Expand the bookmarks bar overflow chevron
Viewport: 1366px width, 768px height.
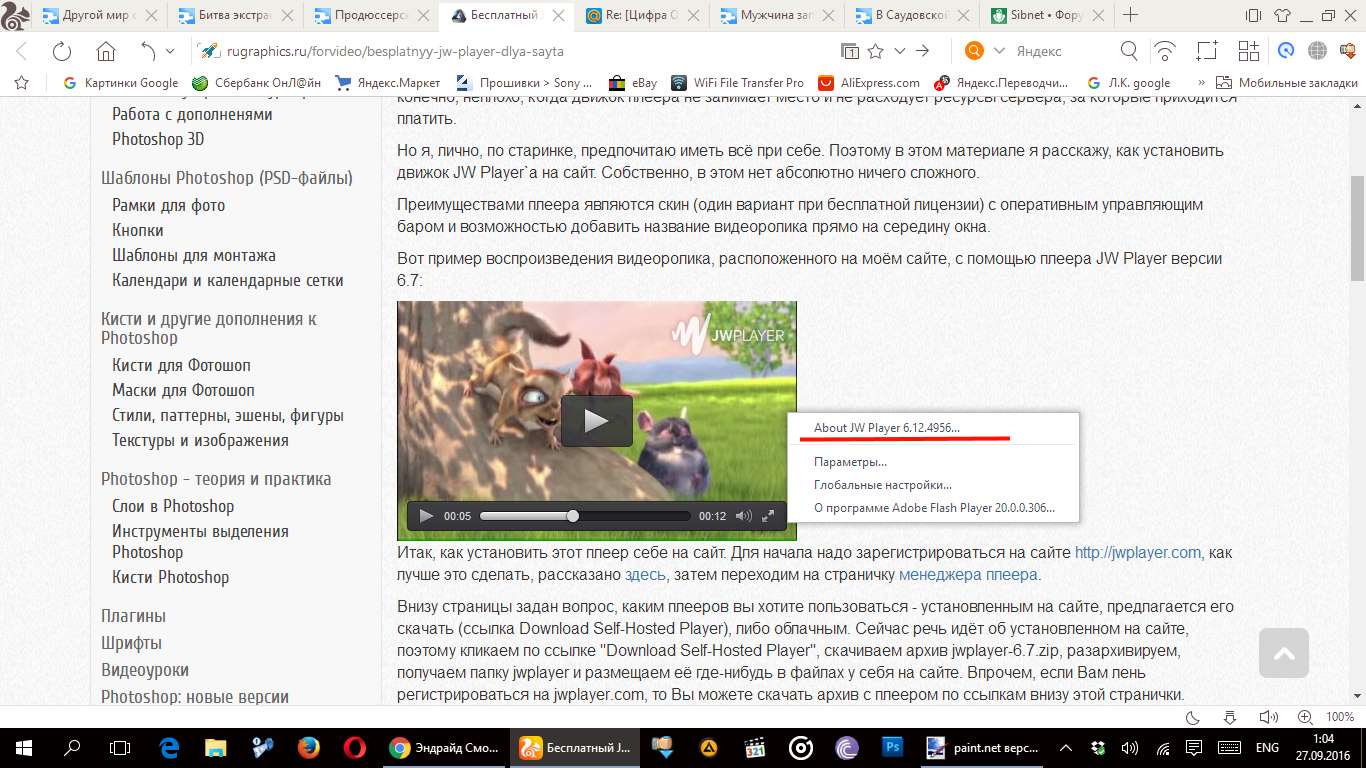tap(1200, 83)
